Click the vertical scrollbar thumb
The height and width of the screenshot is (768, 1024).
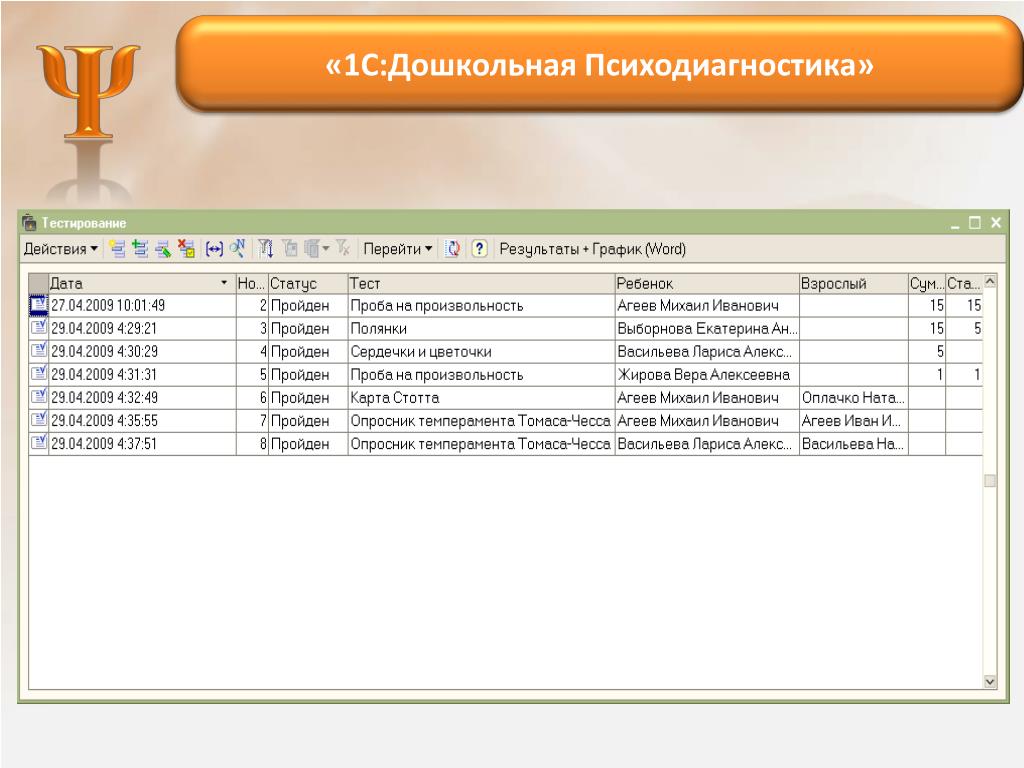(x=990, y=481)
